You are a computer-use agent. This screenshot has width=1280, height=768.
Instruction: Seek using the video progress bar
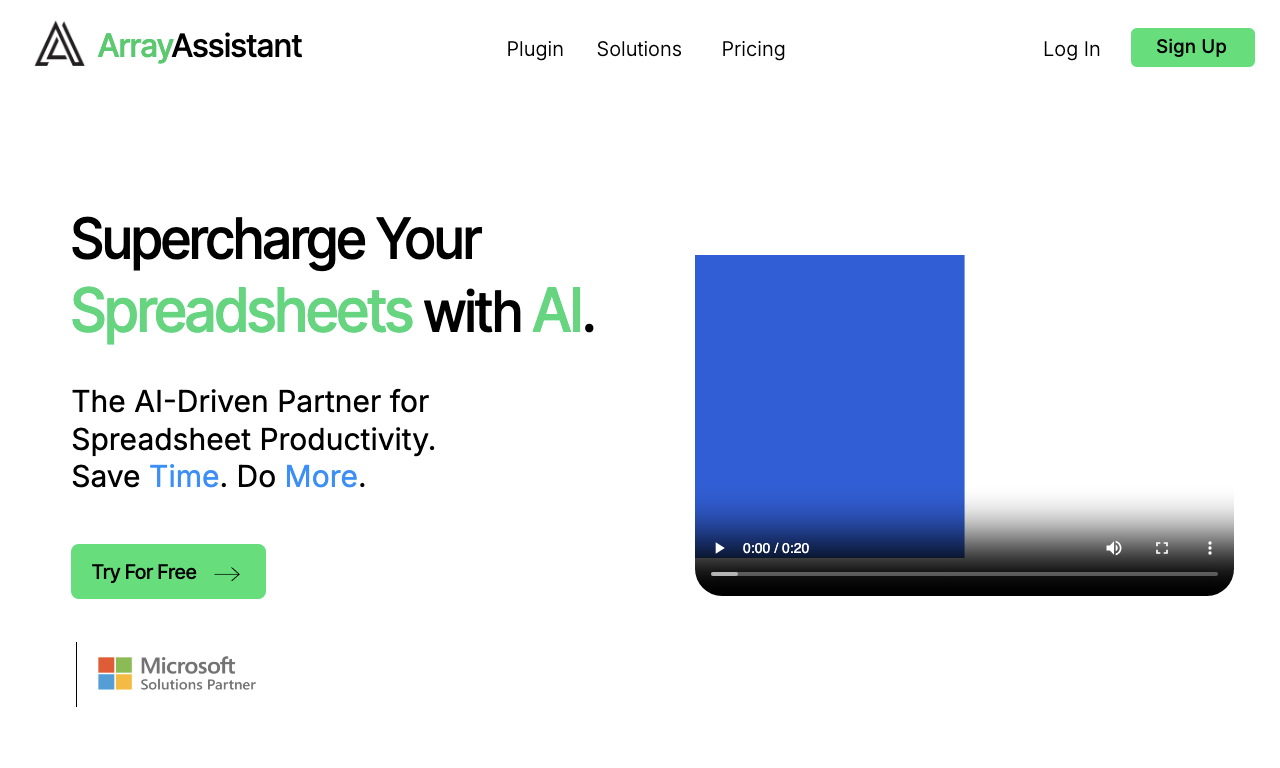[964, 574]
